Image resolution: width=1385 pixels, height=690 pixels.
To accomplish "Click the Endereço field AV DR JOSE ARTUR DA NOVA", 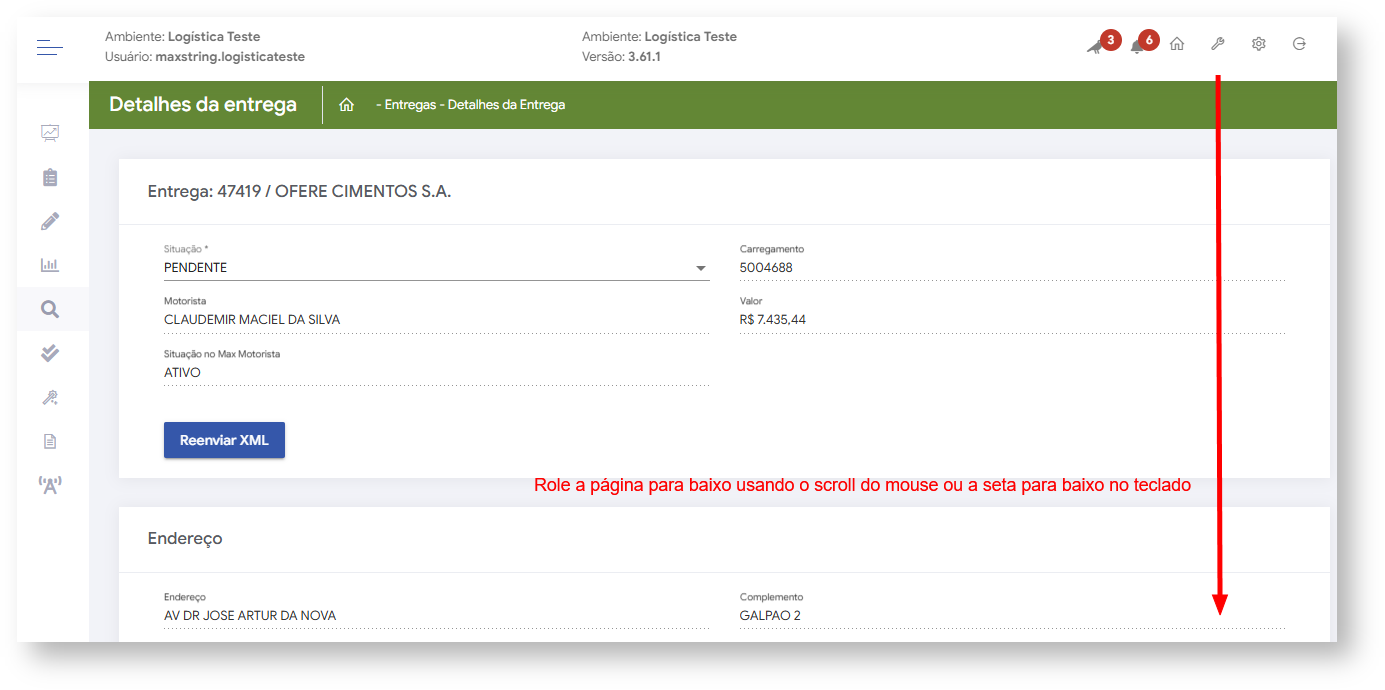I will 436,616.
